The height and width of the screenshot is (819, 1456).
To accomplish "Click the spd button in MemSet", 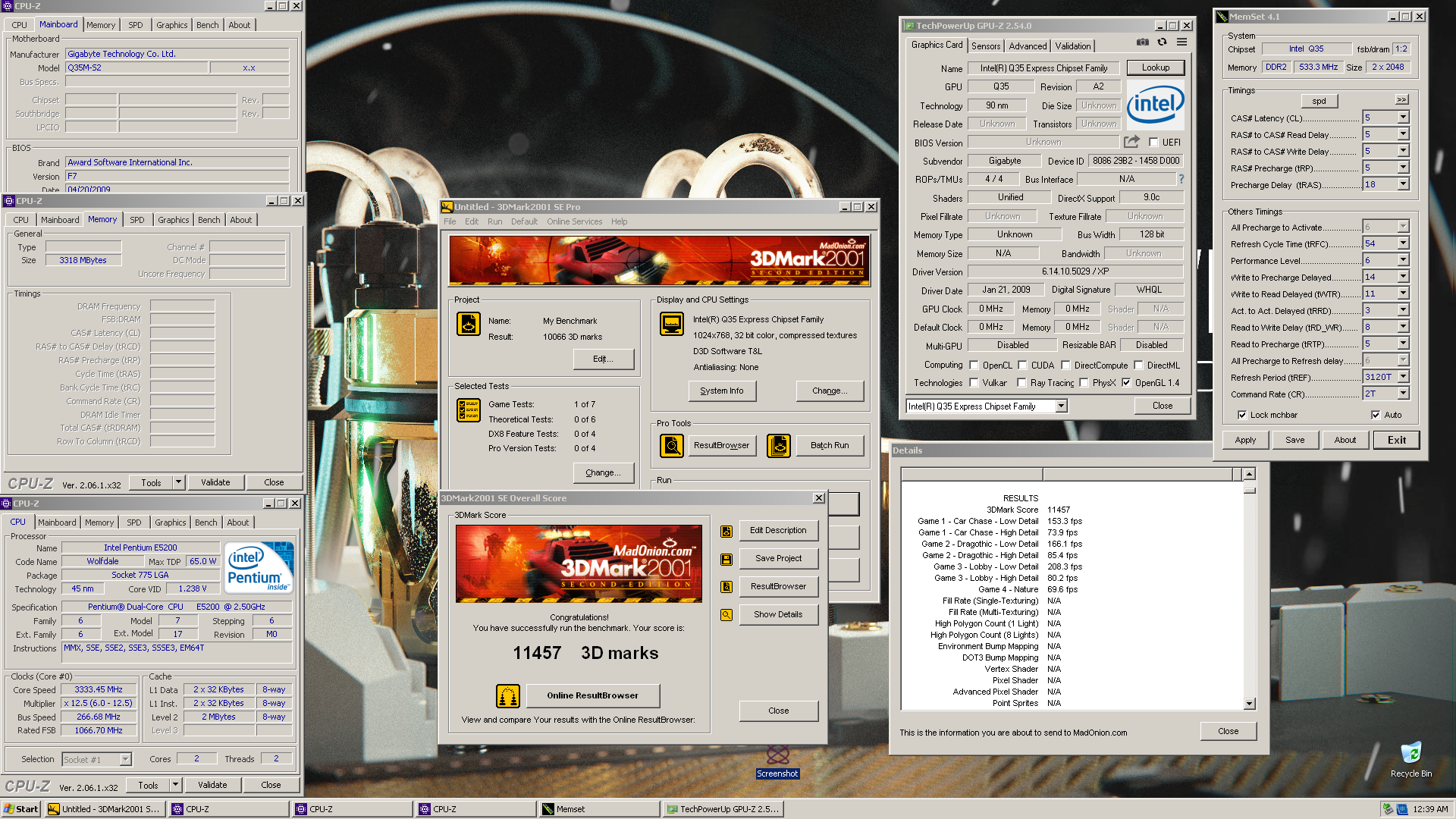I will point(1319,101).
